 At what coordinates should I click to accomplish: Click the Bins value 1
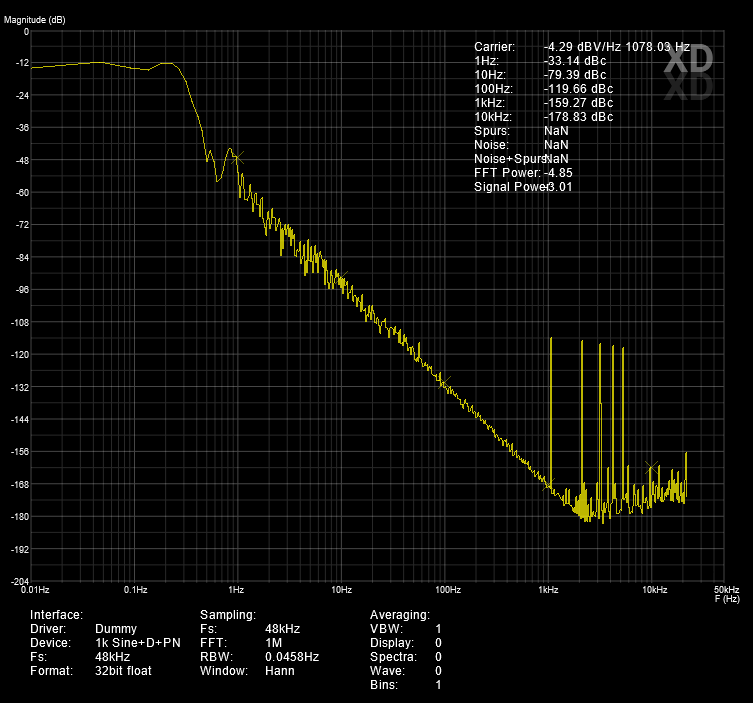[x=438, y=685]
